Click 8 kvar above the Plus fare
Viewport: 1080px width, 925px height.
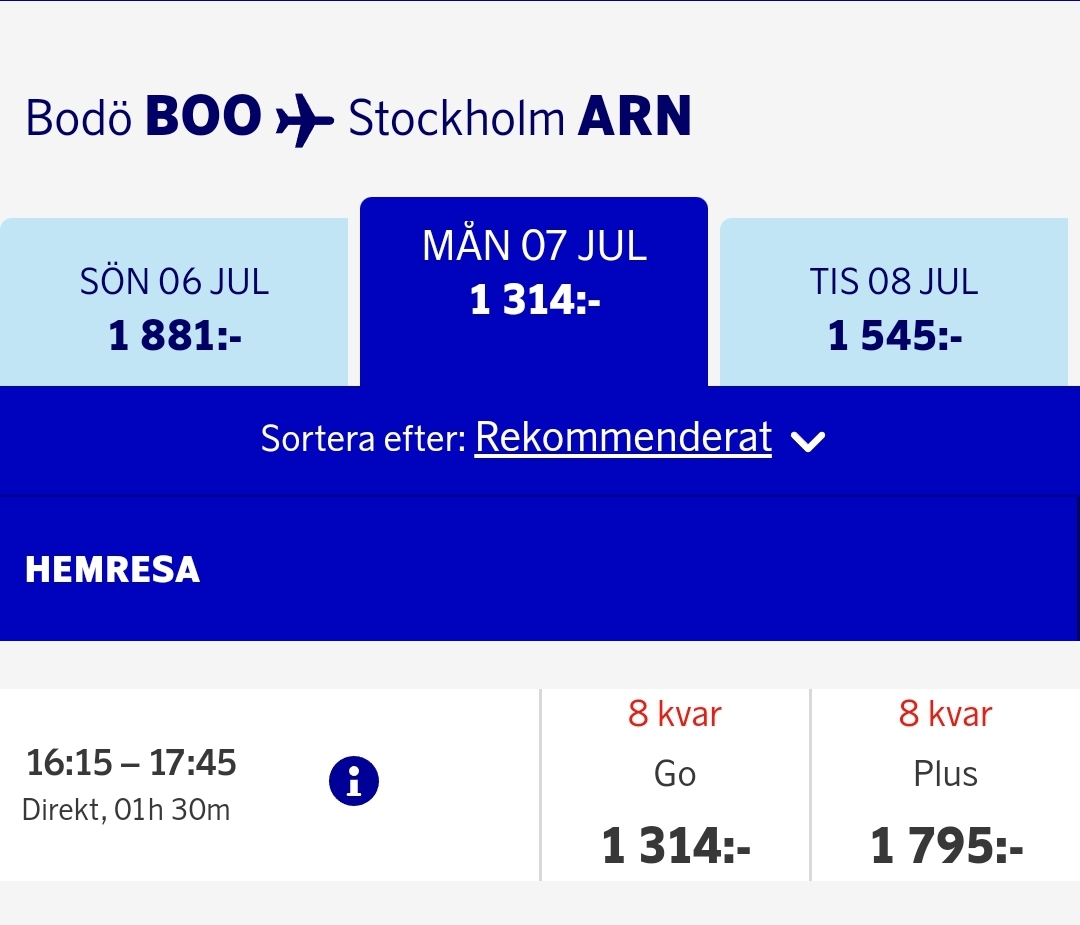(x=945, y=714)
